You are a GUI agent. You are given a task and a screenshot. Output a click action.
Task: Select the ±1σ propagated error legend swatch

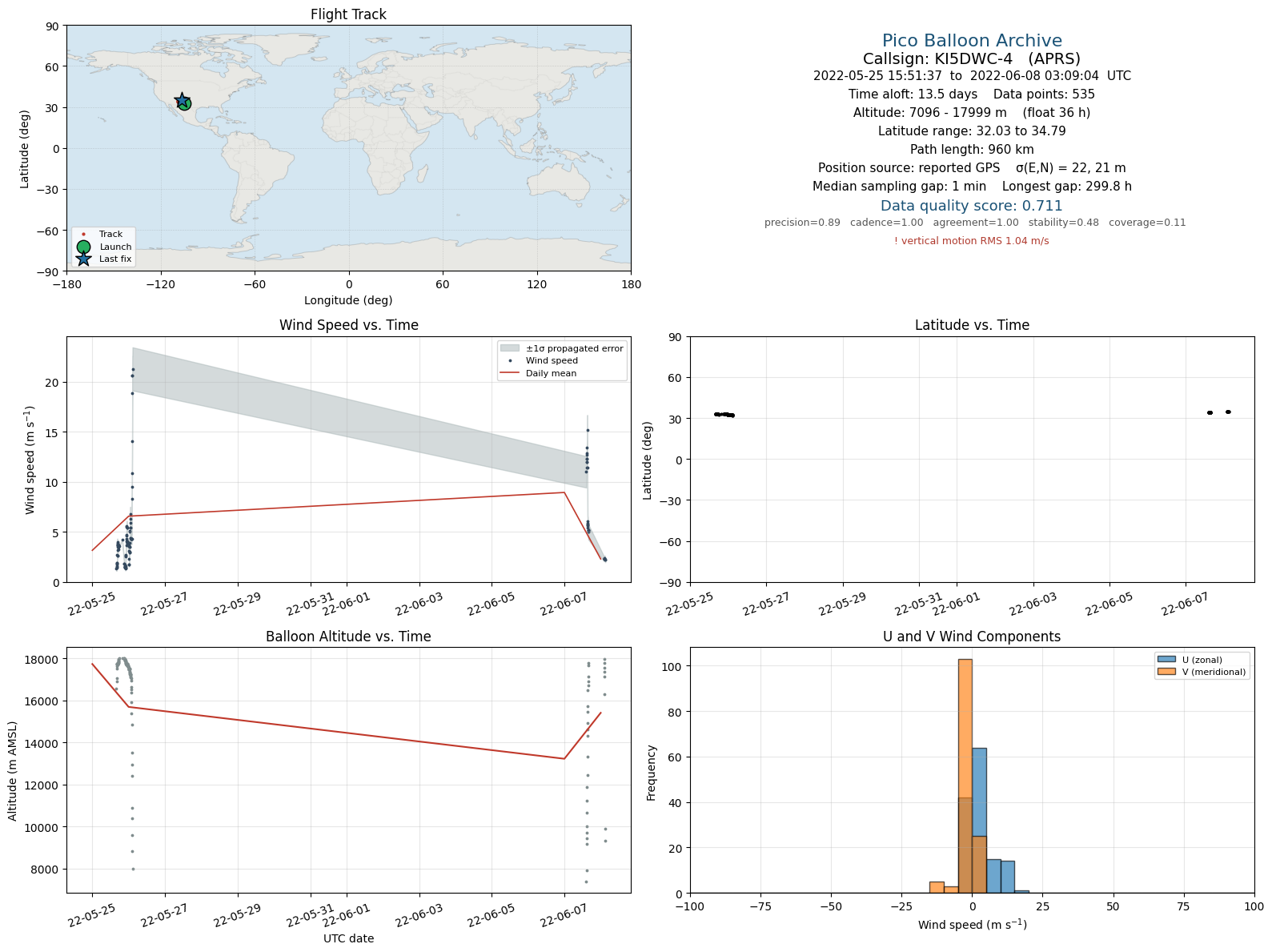tap(510, 348)
